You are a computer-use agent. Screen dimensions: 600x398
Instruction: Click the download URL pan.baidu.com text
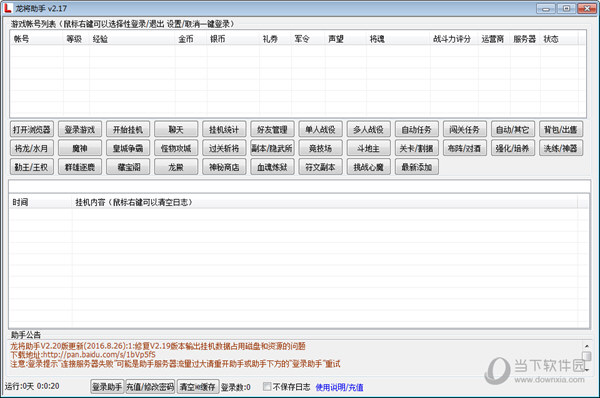point(99,355)
